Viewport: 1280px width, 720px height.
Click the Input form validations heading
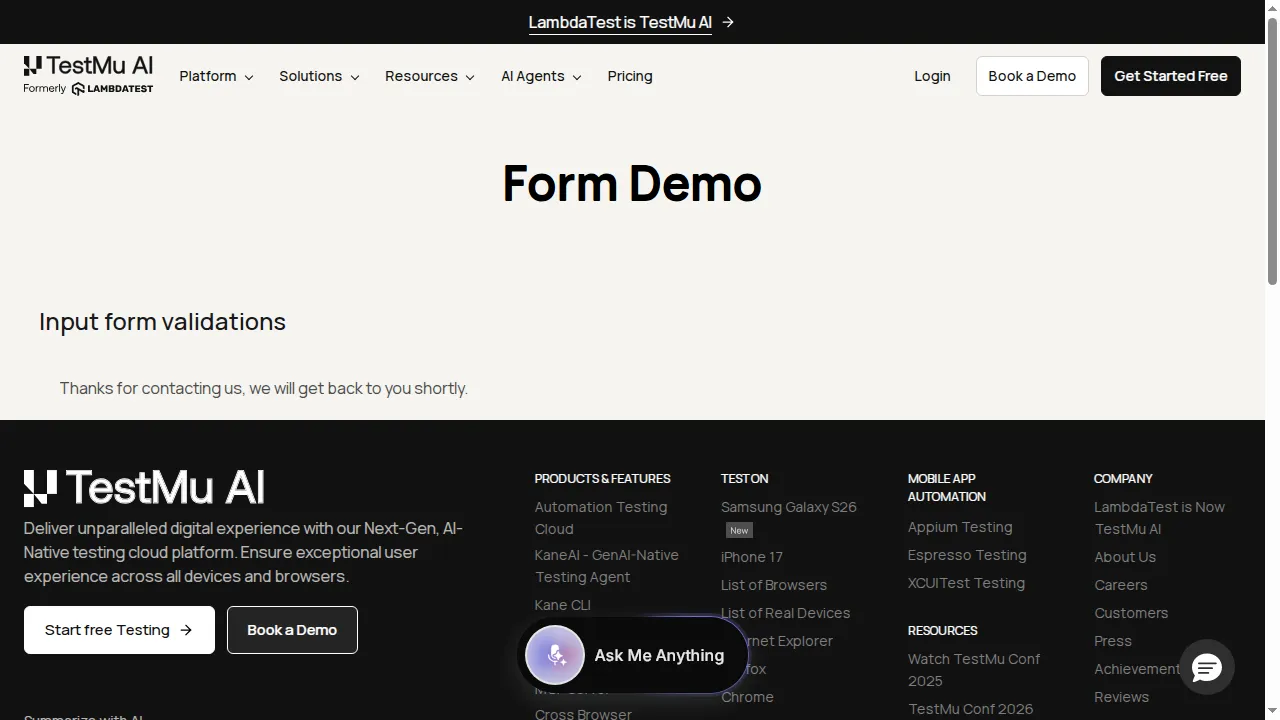(x=162, y=321)
